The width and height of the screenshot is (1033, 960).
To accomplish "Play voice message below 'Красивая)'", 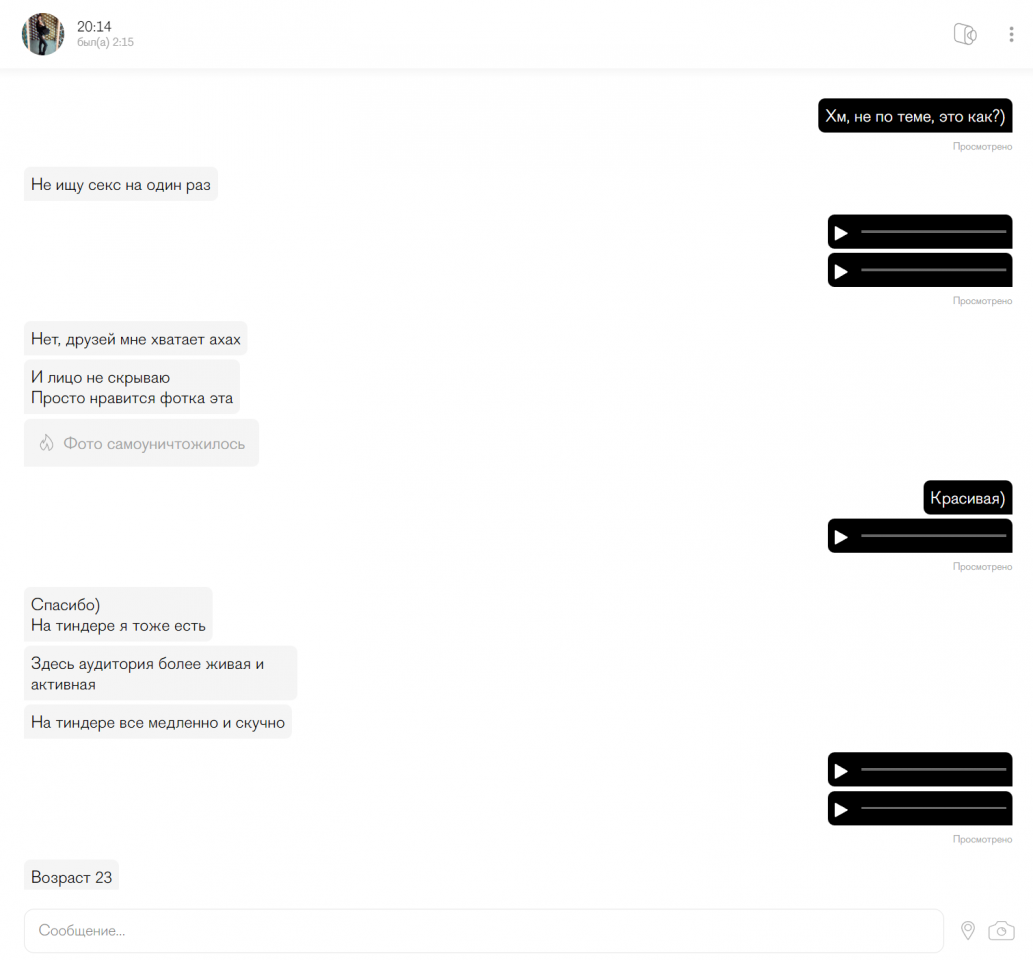I will (840, 537).
